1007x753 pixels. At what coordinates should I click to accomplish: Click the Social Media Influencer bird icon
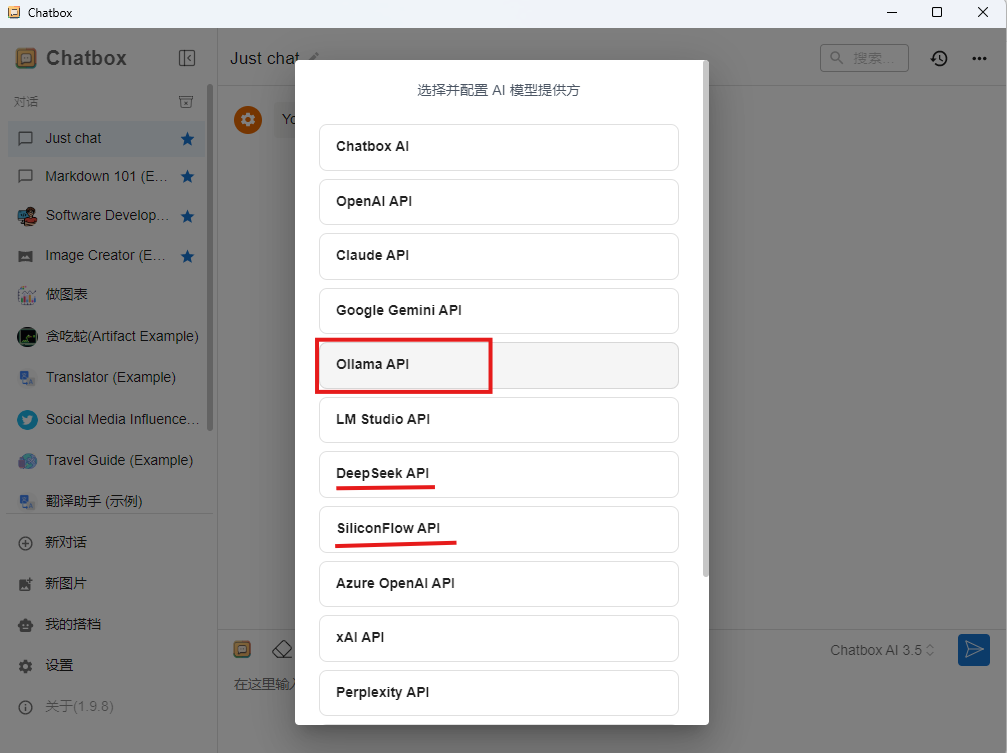tap(27, 420)
